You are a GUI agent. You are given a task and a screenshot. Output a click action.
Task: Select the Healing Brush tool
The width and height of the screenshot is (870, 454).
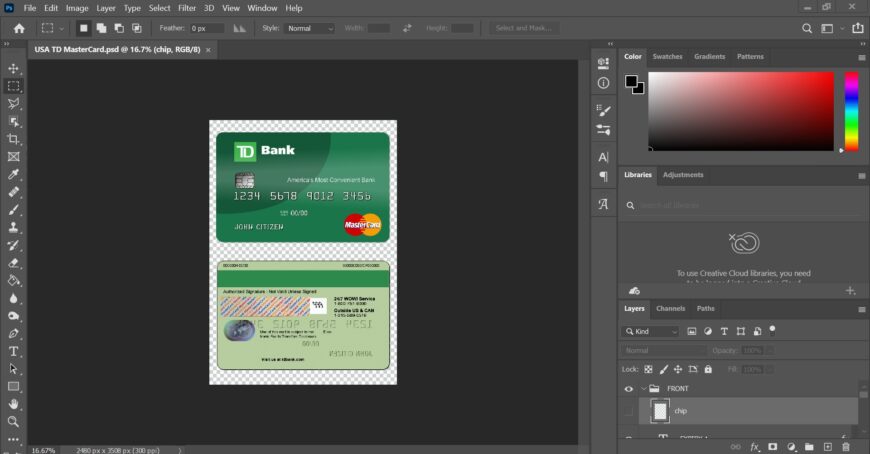pyautogui.click(x=13, y=192)
